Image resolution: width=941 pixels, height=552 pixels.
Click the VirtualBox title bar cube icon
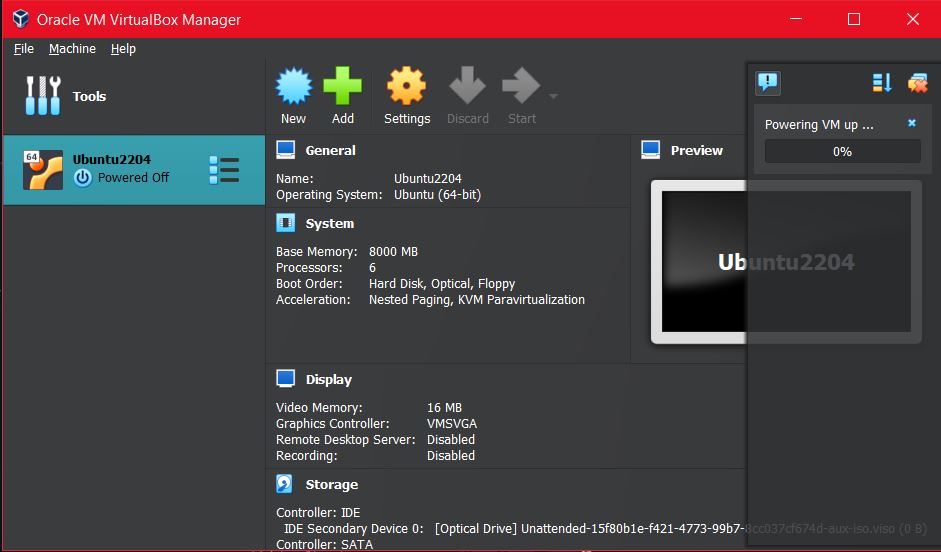coord(20,19)
